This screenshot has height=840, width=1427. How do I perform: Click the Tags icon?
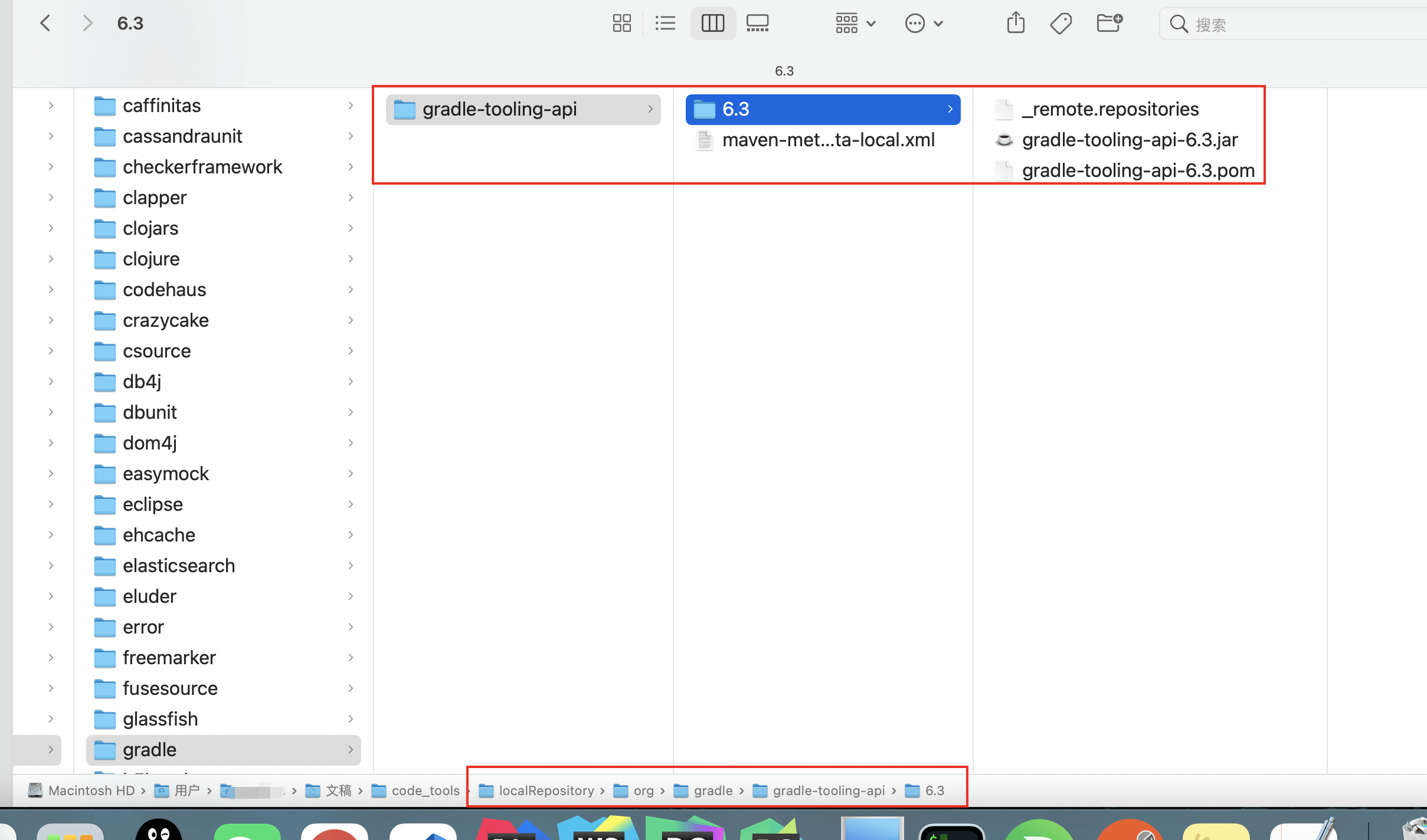pos(1061,24)
